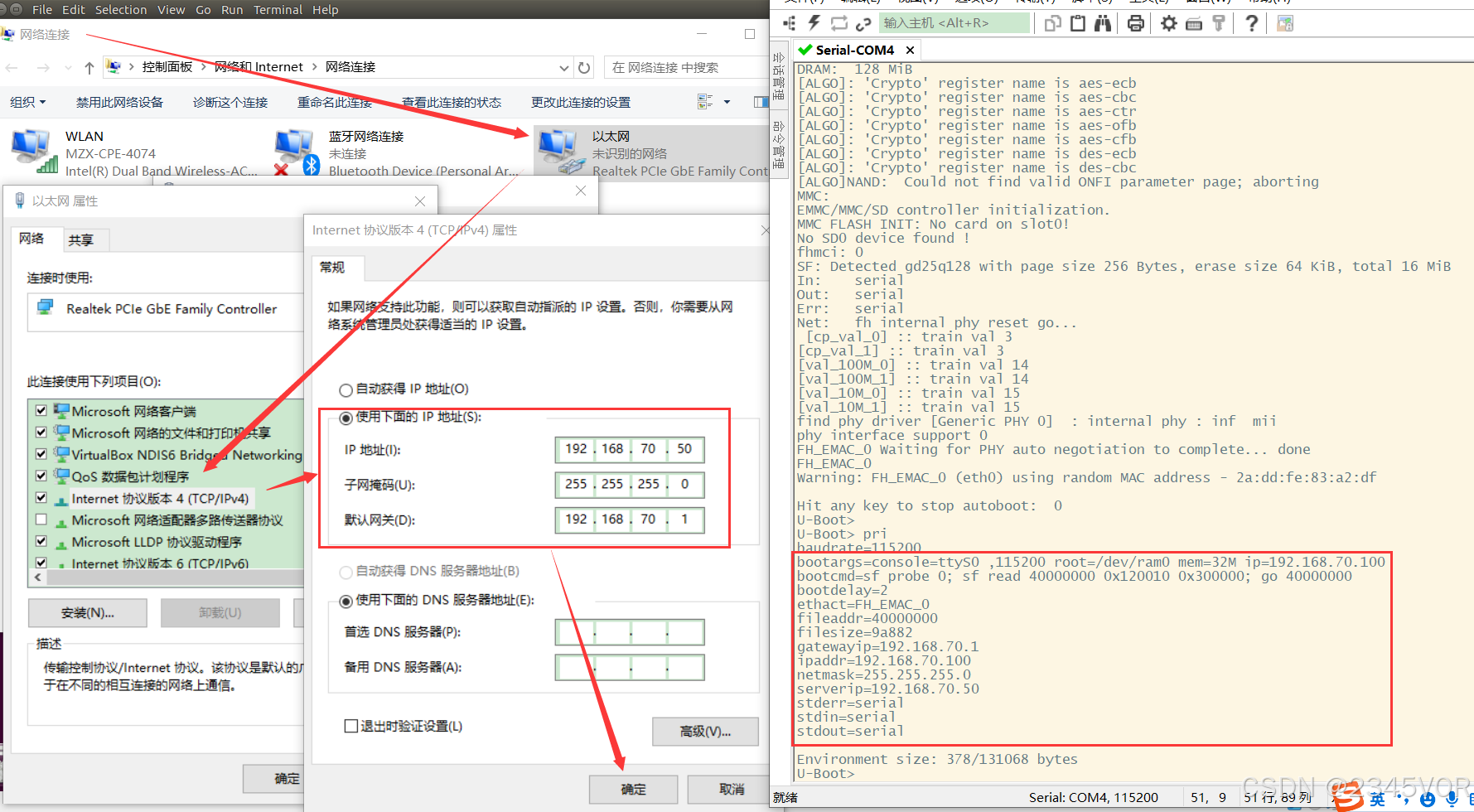Select 使用下面的 DNS 服务器地址 radio button

coord(346,601)
